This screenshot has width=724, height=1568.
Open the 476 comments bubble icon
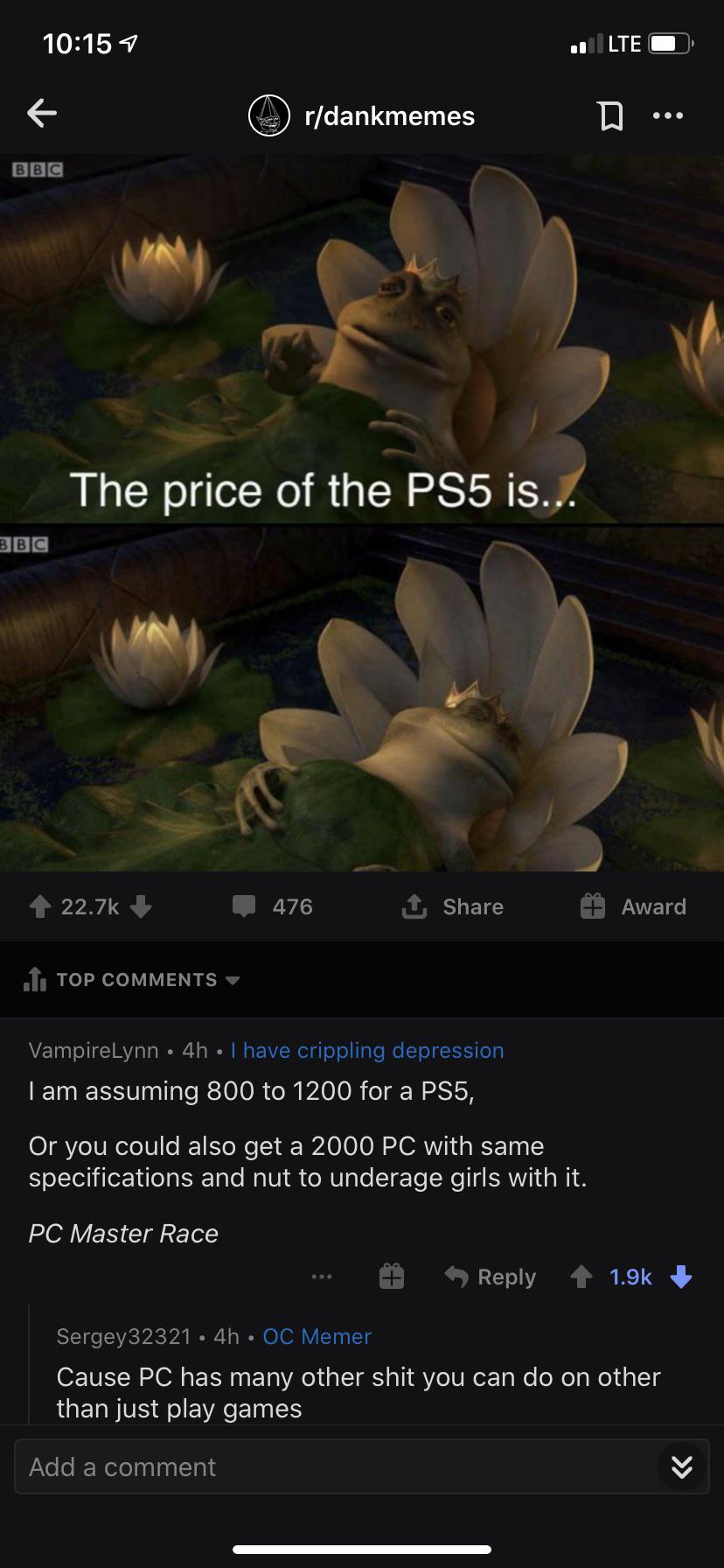[x=244, y=906]
